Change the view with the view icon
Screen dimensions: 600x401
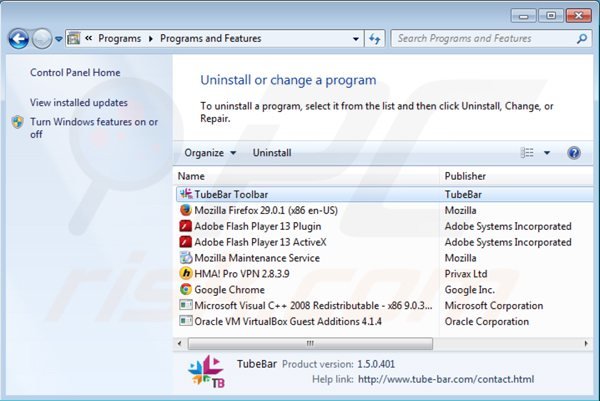point(527,153)
